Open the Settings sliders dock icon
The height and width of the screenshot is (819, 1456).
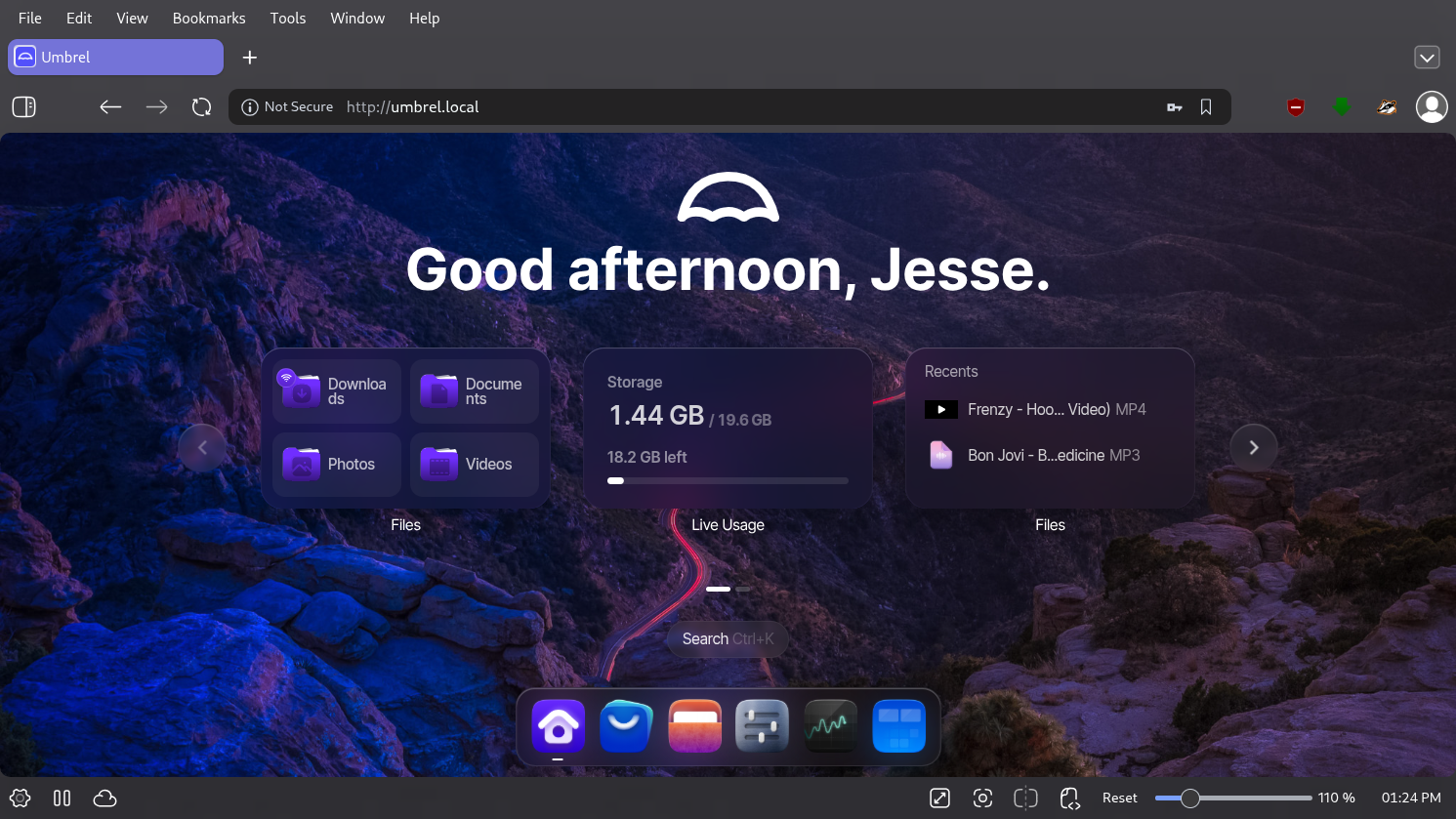(763, 726)
